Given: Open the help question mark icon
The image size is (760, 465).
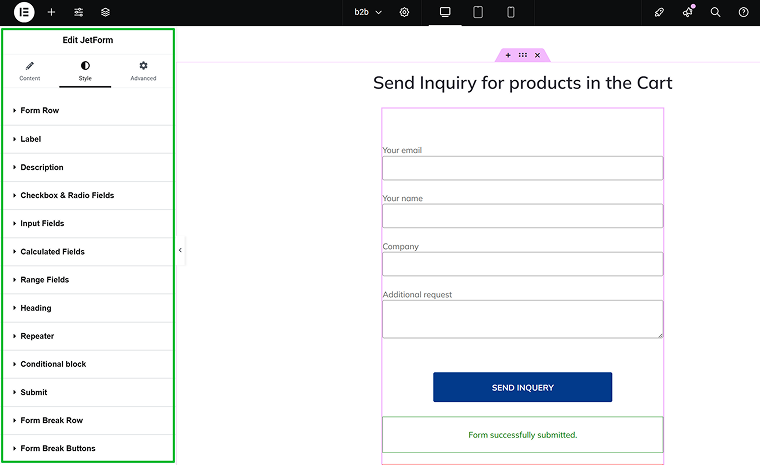Looking at the screenshot, I should click(x=744, y=12).
